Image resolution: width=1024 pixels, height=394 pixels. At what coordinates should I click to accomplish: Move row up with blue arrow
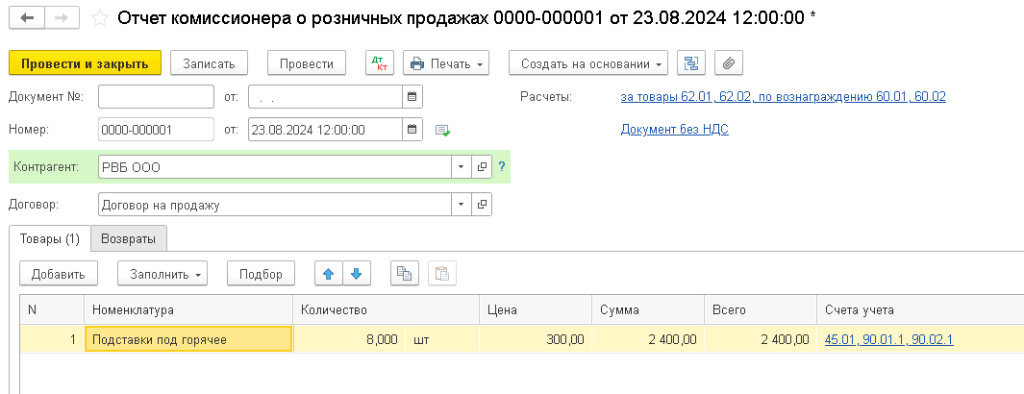click(x=328, y=274)
